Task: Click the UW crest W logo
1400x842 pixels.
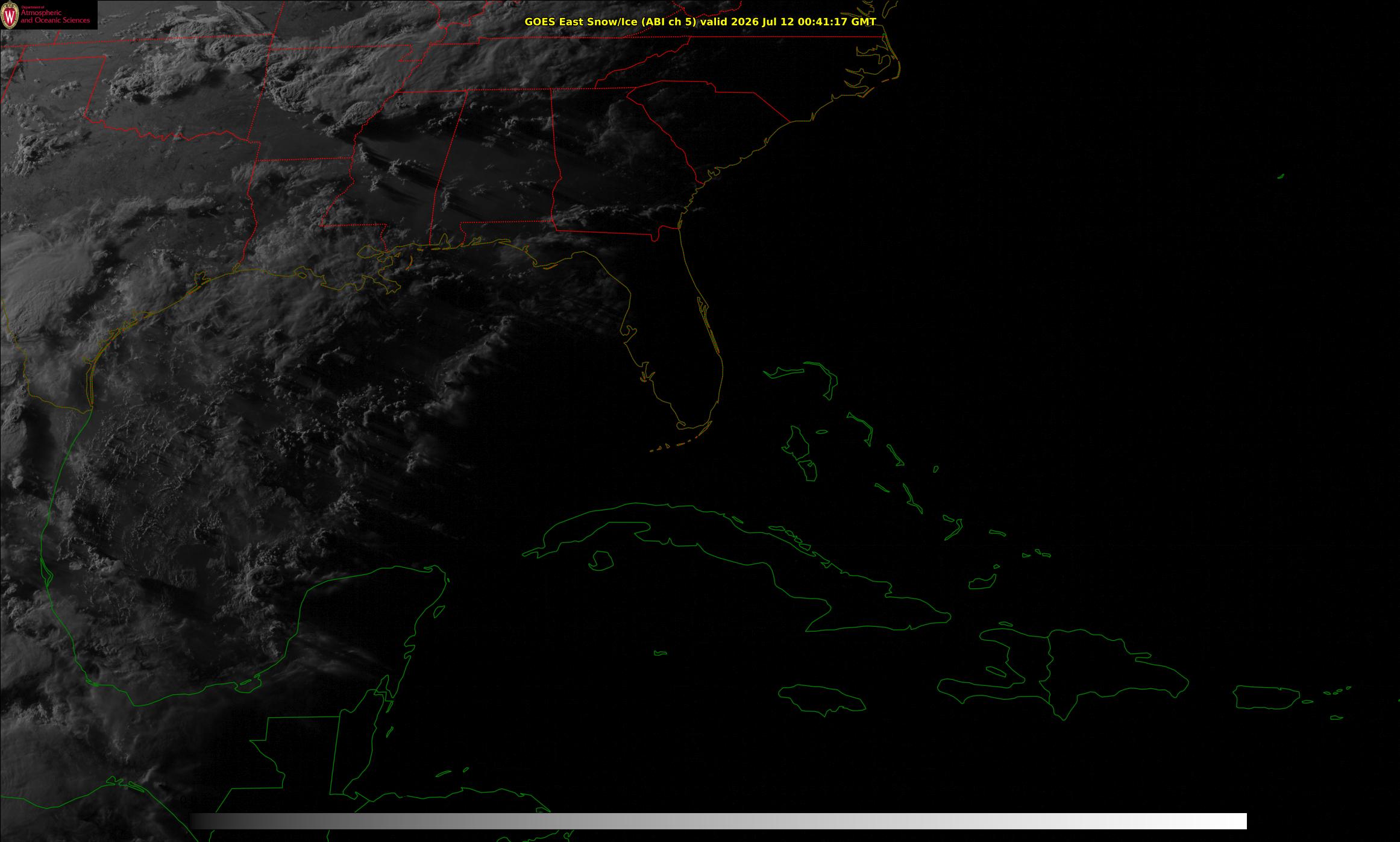Action: 10,15
